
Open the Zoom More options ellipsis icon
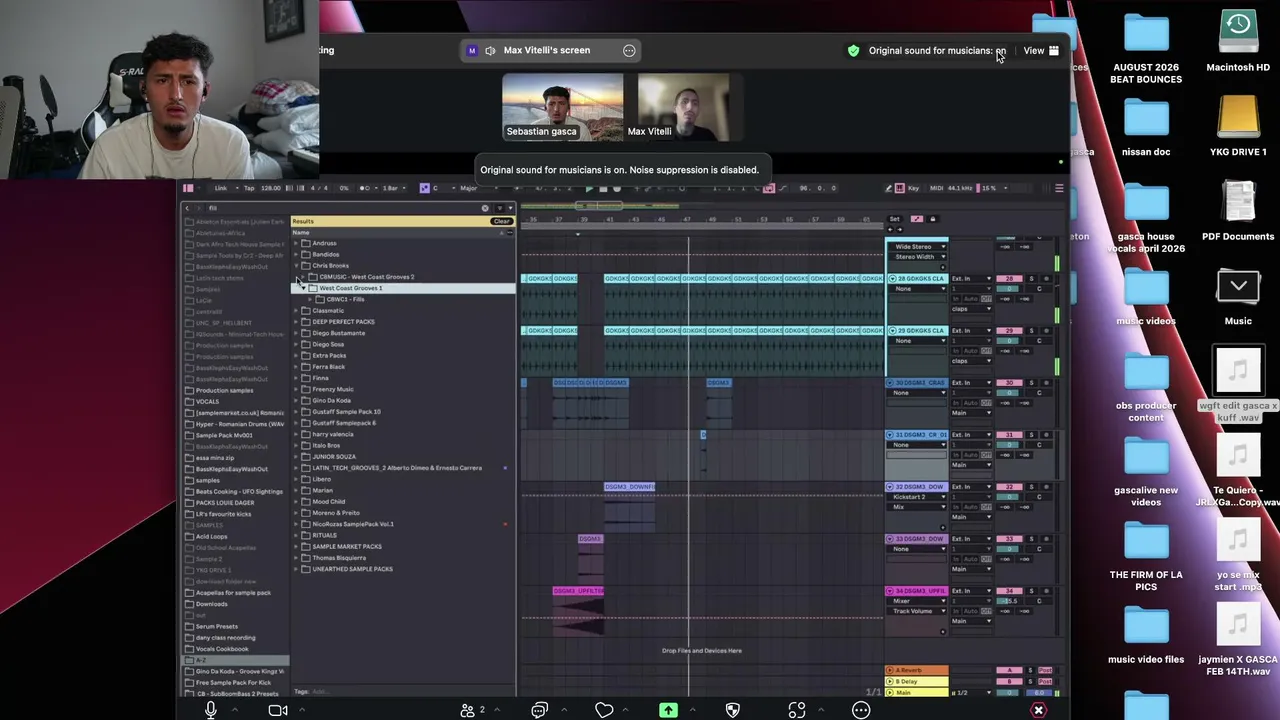point(861,710)
